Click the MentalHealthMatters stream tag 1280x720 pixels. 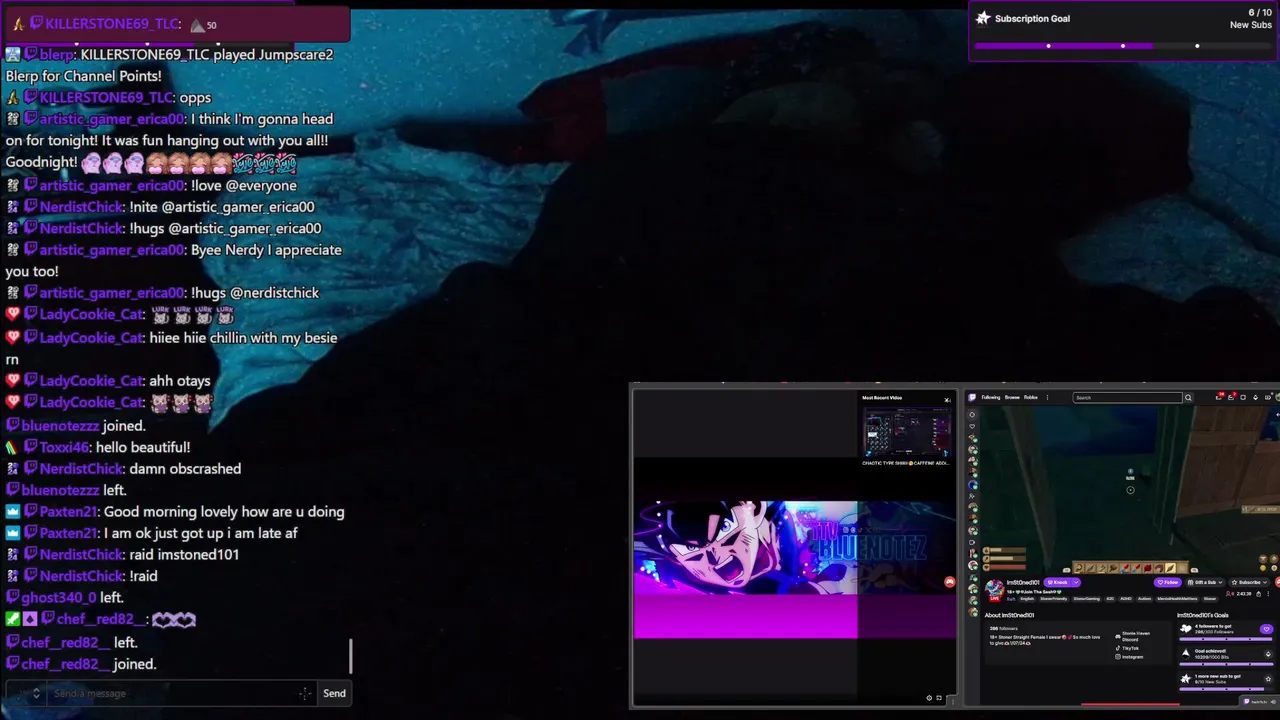point(1177,599)
